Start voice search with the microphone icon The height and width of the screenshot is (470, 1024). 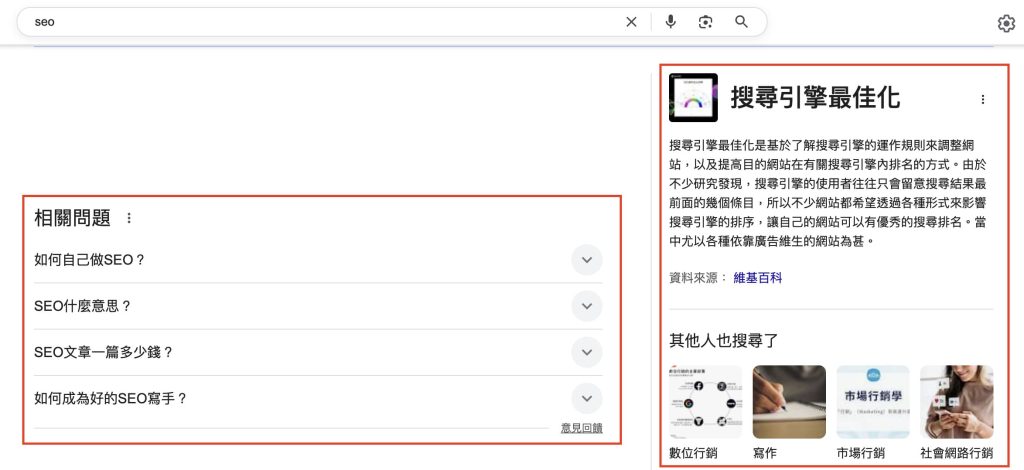(670, 22)
